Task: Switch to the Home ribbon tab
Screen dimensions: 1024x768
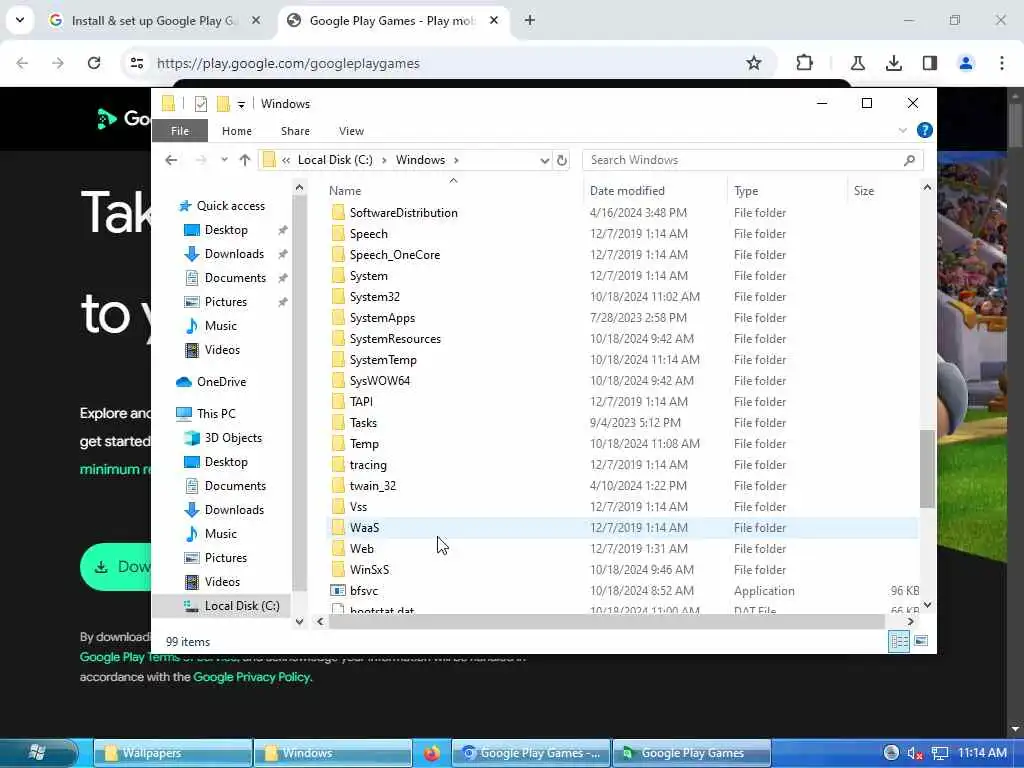Action: coord(236,131)
